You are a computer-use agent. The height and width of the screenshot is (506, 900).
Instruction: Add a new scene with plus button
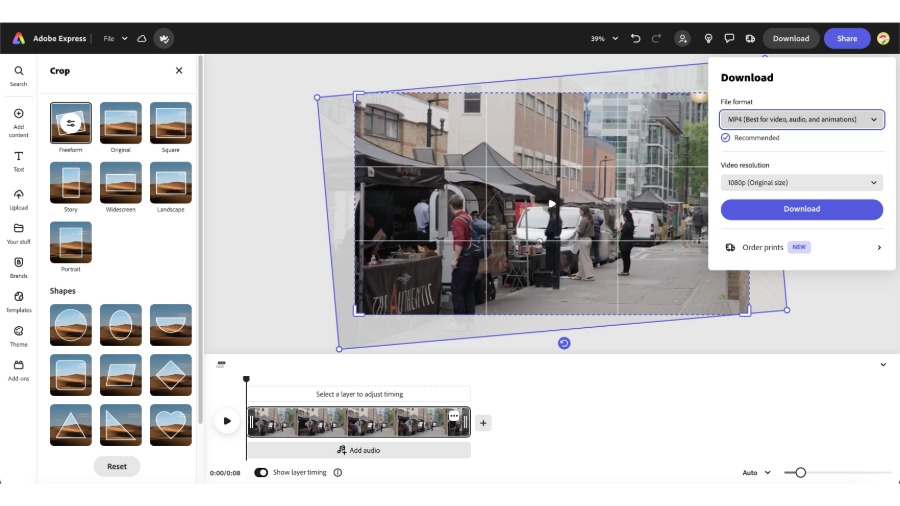tap(483, 423)
